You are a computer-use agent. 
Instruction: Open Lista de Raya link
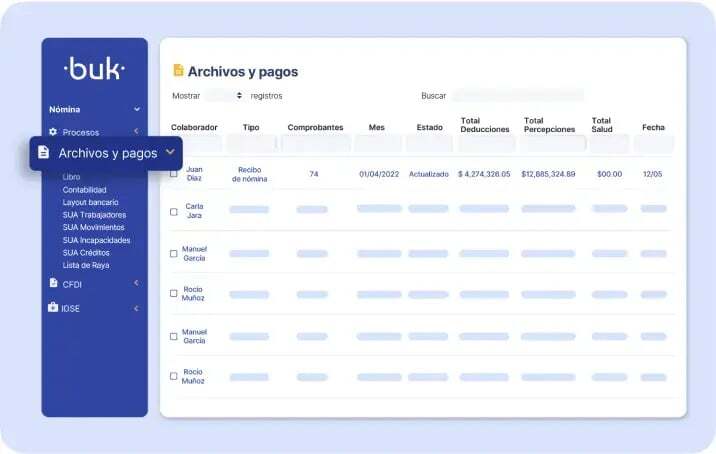click(86, 265)
